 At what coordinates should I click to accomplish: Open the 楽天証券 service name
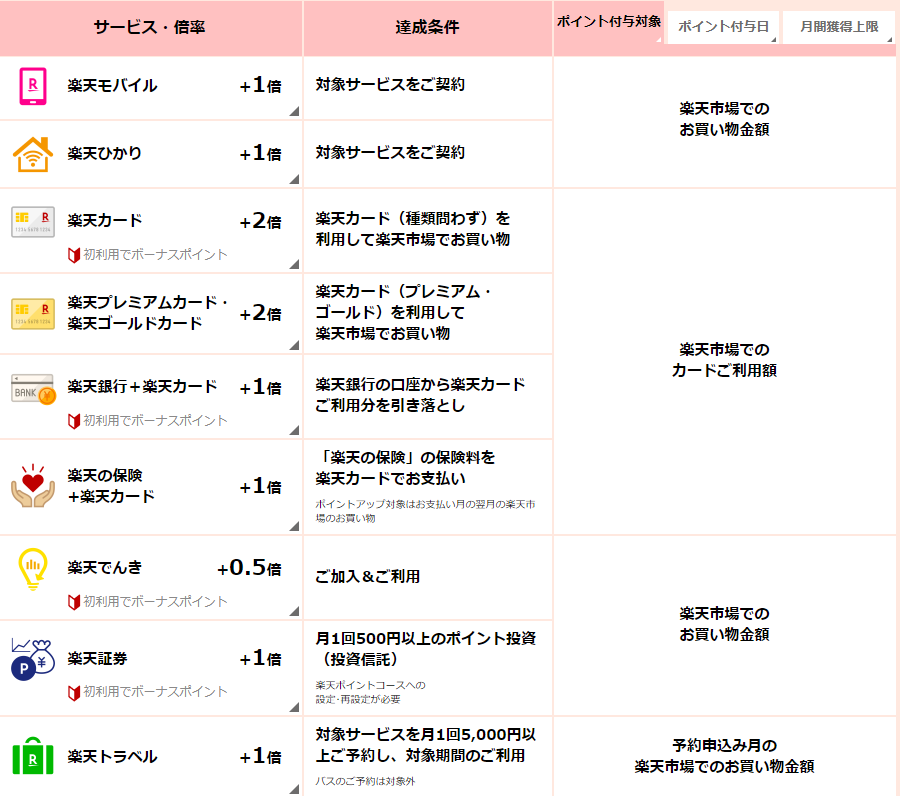(97, 658)
